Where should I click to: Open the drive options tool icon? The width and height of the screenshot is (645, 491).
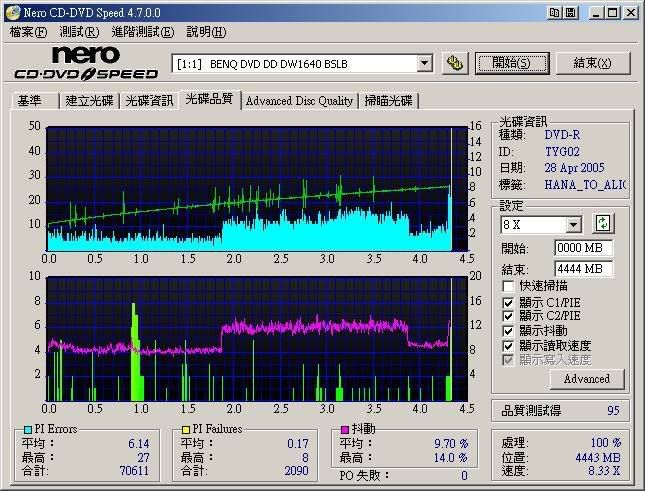tap(455, 63)
